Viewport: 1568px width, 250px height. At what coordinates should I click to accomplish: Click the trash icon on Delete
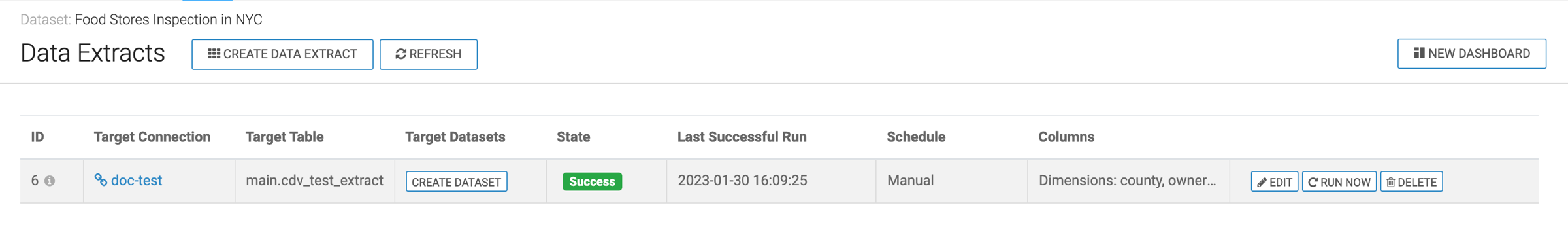pyautogui.click(x=1391, y=183)
